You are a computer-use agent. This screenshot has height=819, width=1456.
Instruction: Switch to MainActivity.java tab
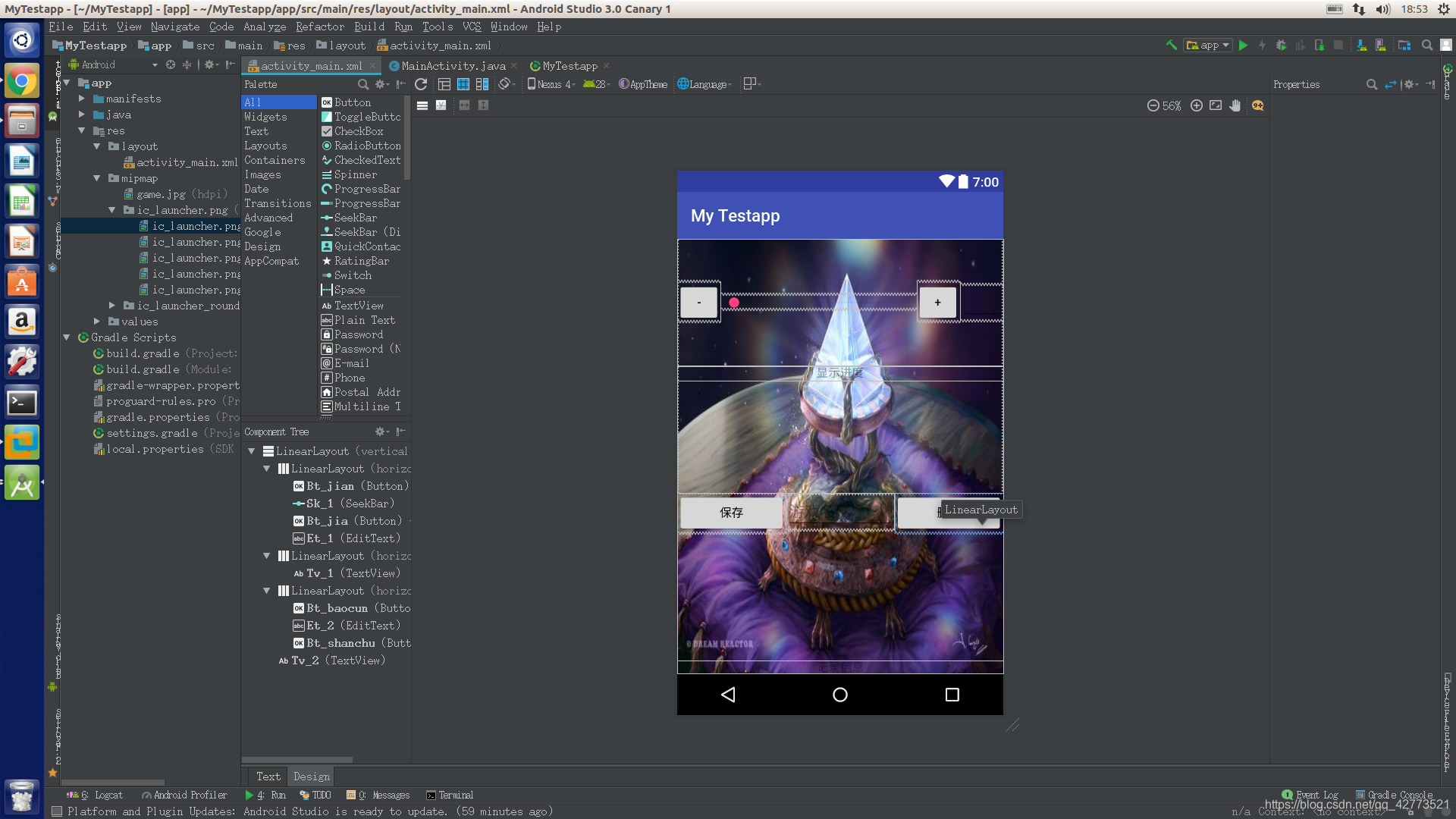click(453, 66)
